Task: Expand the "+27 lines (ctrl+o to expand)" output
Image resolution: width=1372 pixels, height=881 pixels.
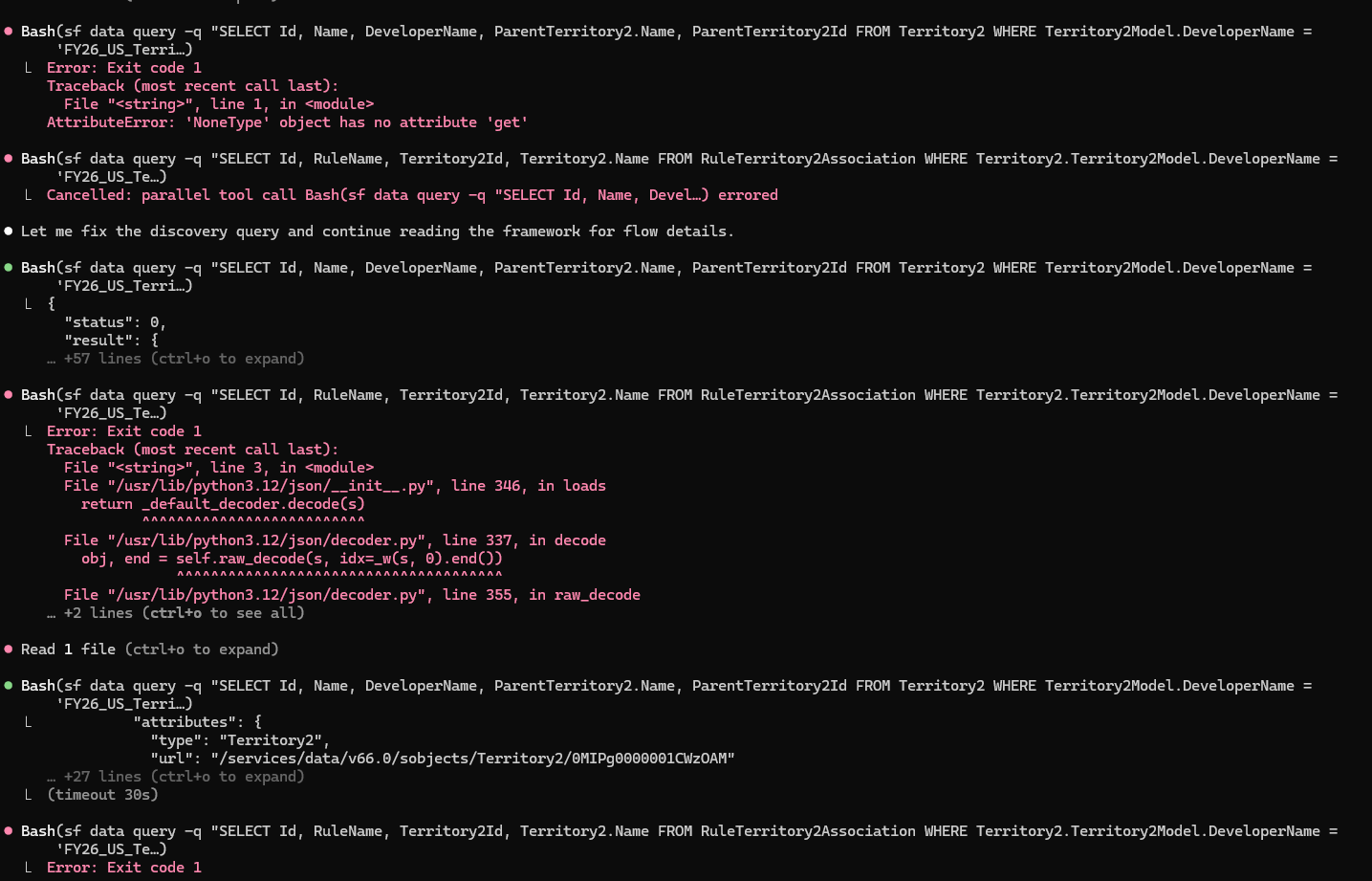Action: (175, 777)
